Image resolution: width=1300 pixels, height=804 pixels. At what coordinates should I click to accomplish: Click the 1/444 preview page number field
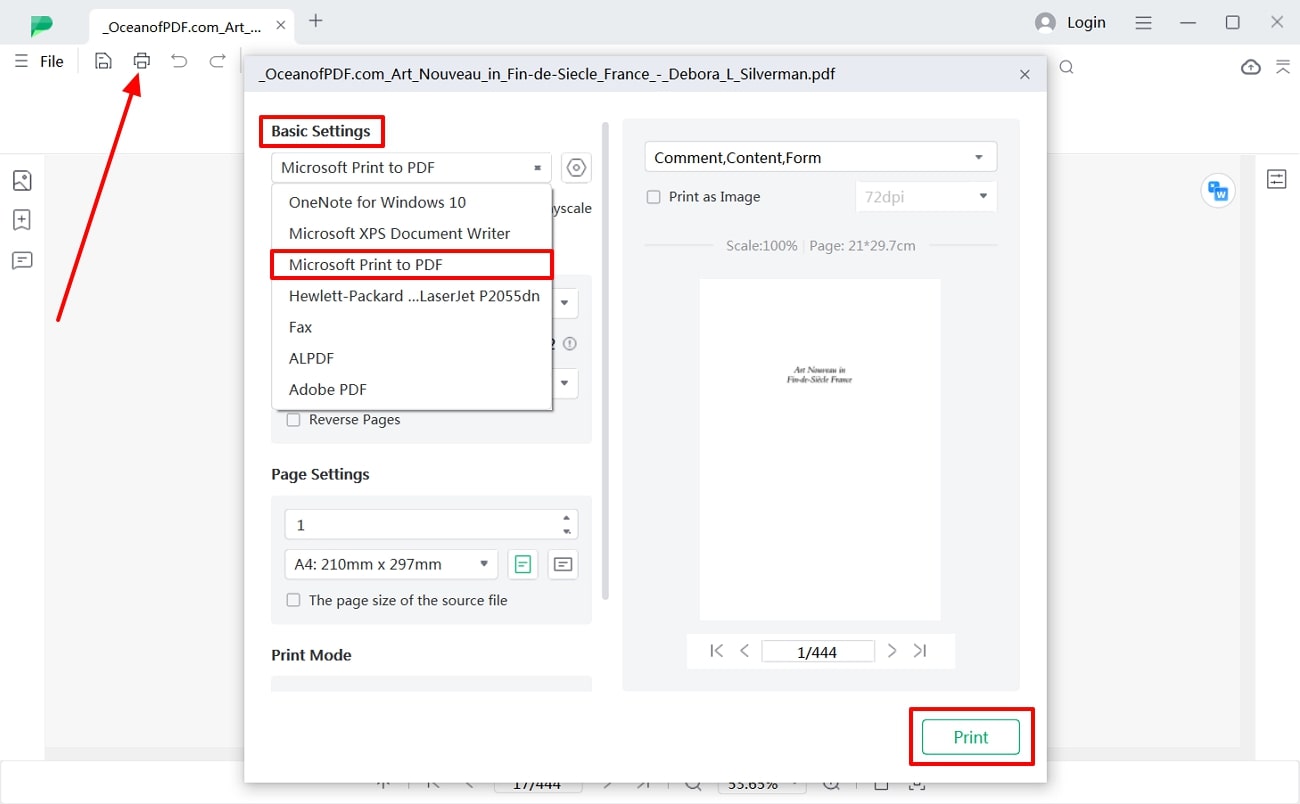click(x=818, y=652)
